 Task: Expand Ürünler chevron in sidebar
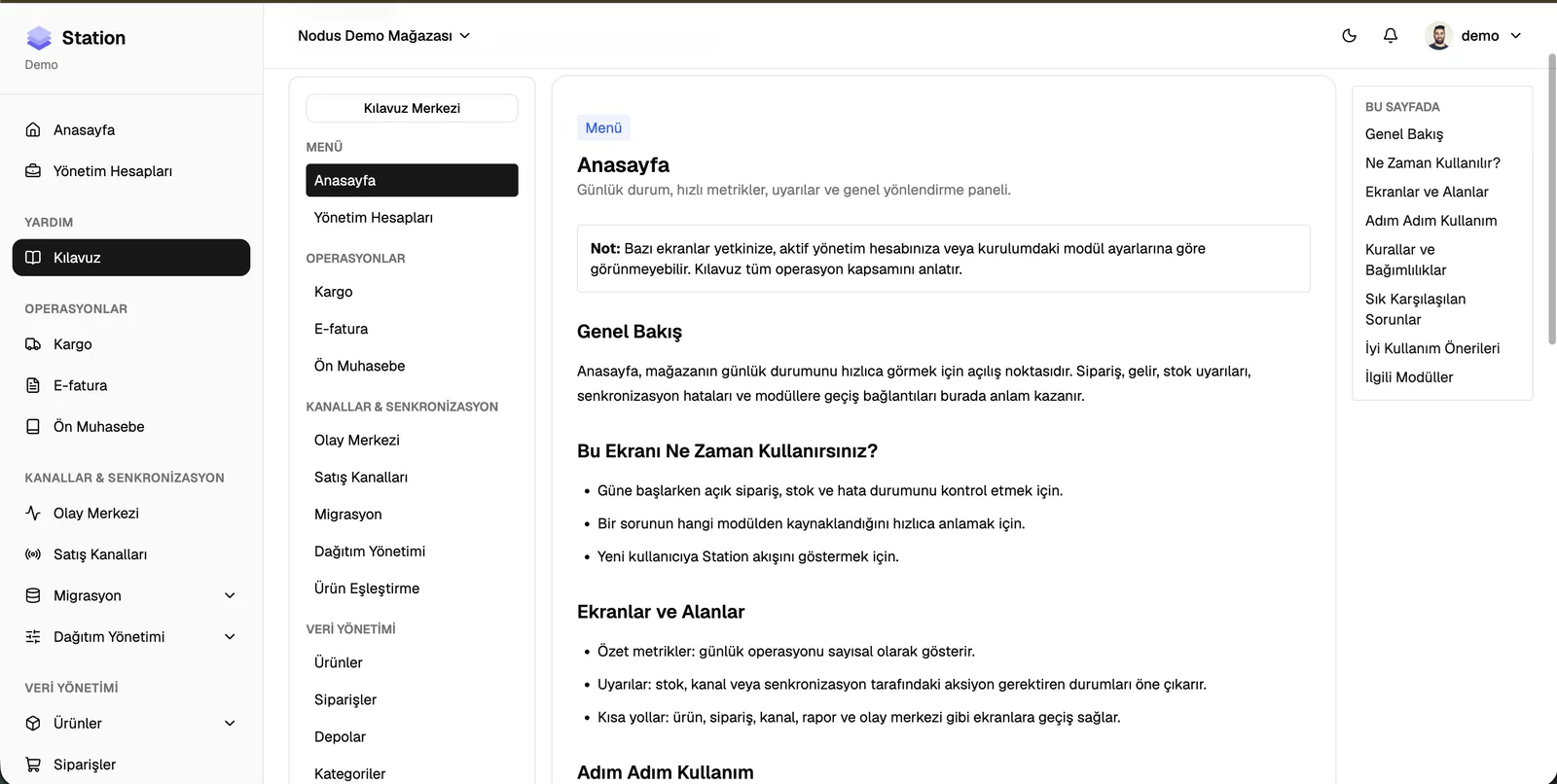(x=230, y=723)
